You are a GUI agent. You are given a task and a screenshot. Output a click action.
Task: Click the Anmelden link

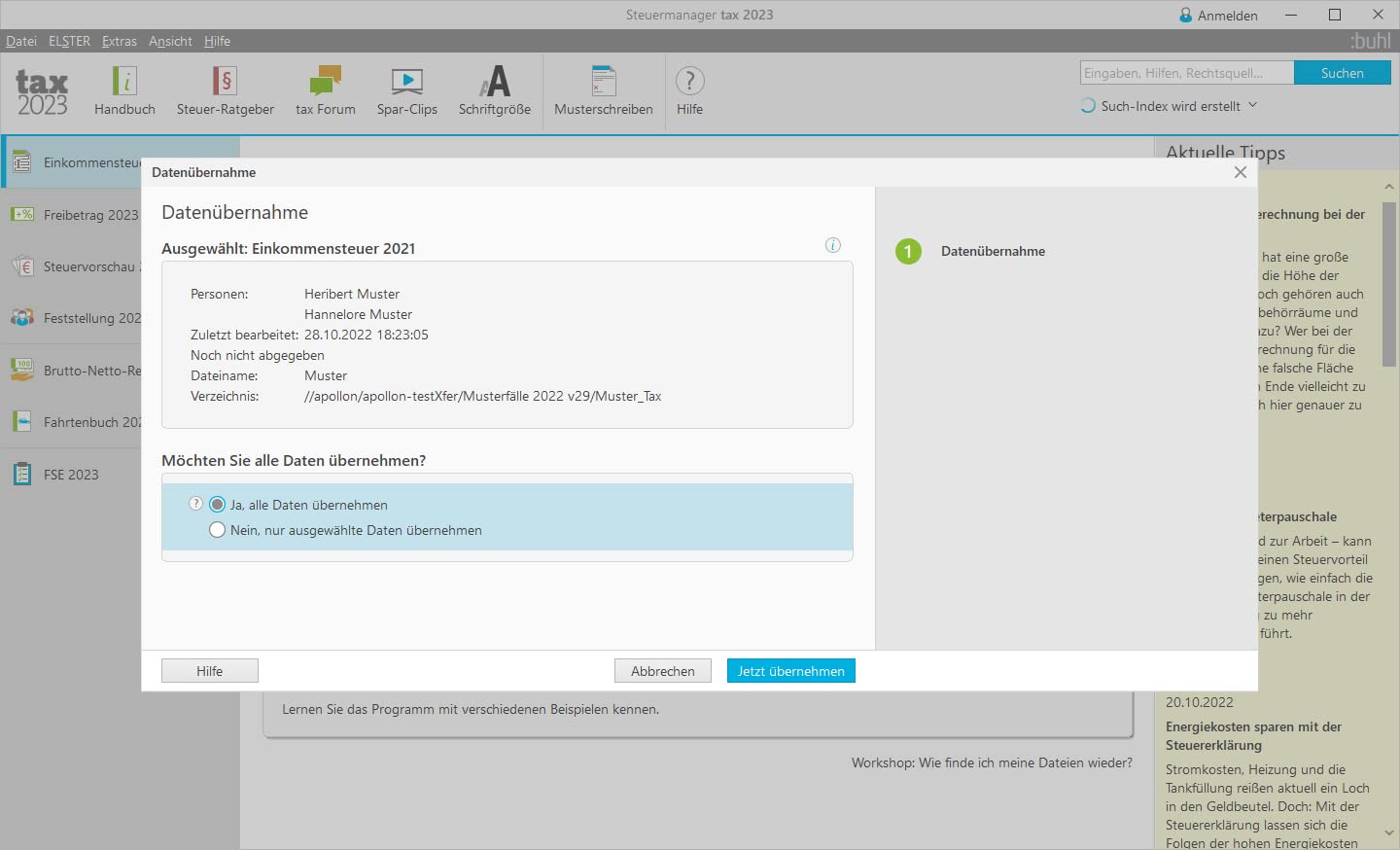click(1228, 16)
